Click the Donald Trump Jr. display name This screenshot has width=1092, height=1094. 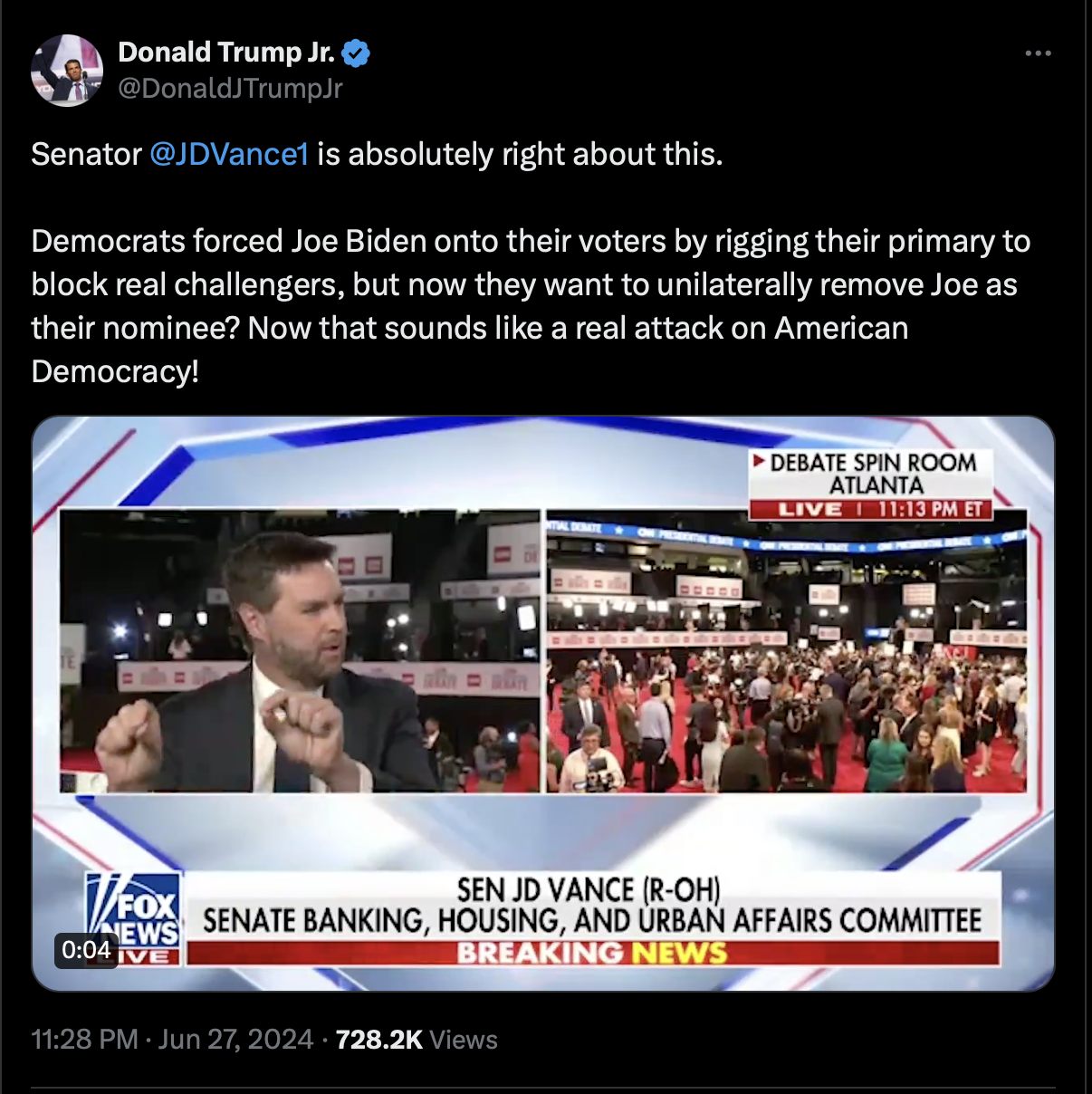coord(226,53)
